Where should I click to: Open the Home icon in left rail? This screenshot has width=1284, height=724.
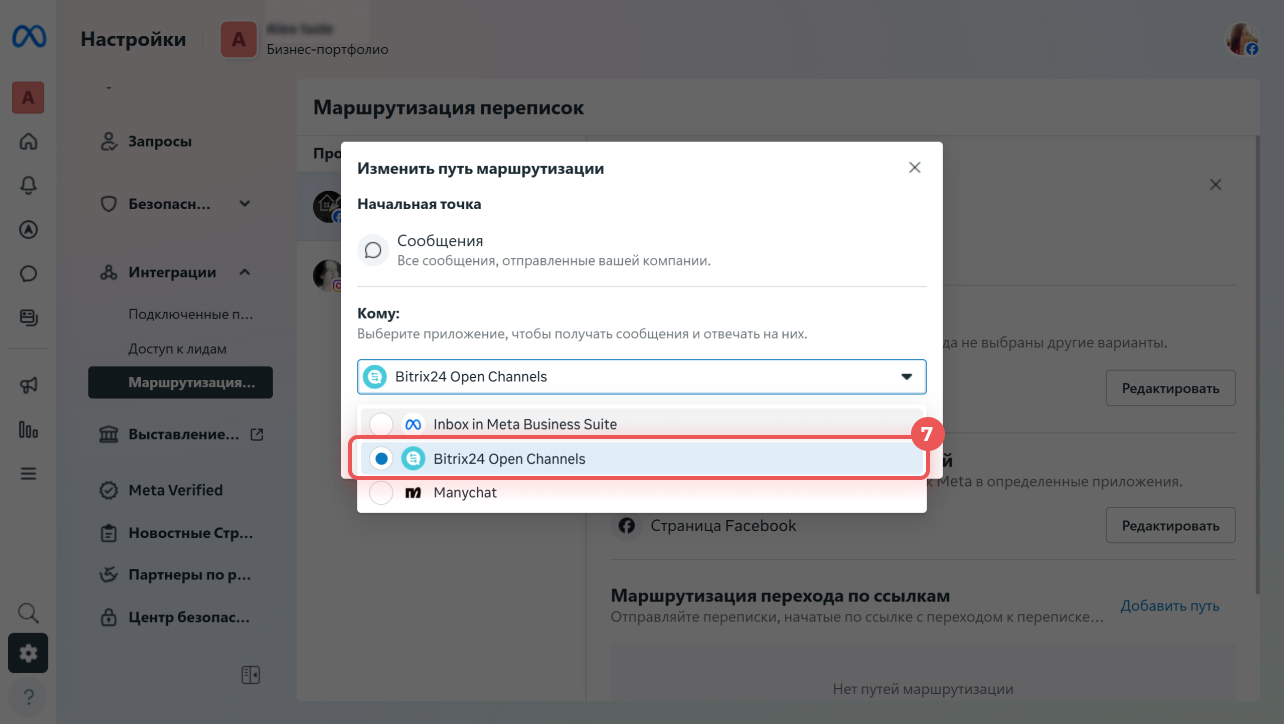pyautogui.click(x=28, y=141)
